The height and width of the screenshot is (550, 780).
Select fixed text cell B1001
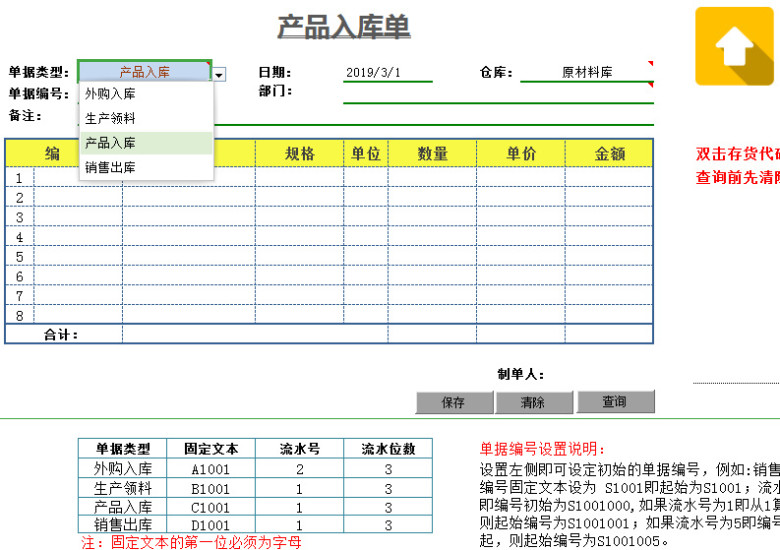(x=211, y=488)
